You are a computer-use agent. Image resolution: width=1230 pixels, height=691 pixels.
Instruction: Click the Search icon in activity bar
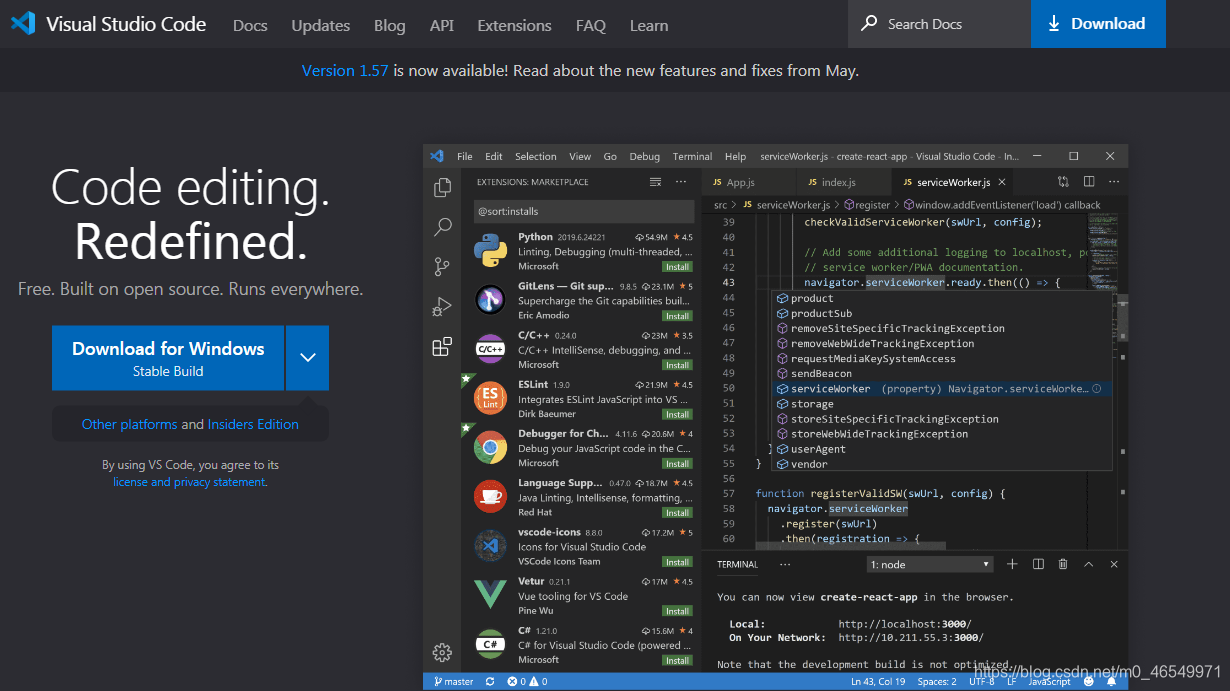pos(442,227)
